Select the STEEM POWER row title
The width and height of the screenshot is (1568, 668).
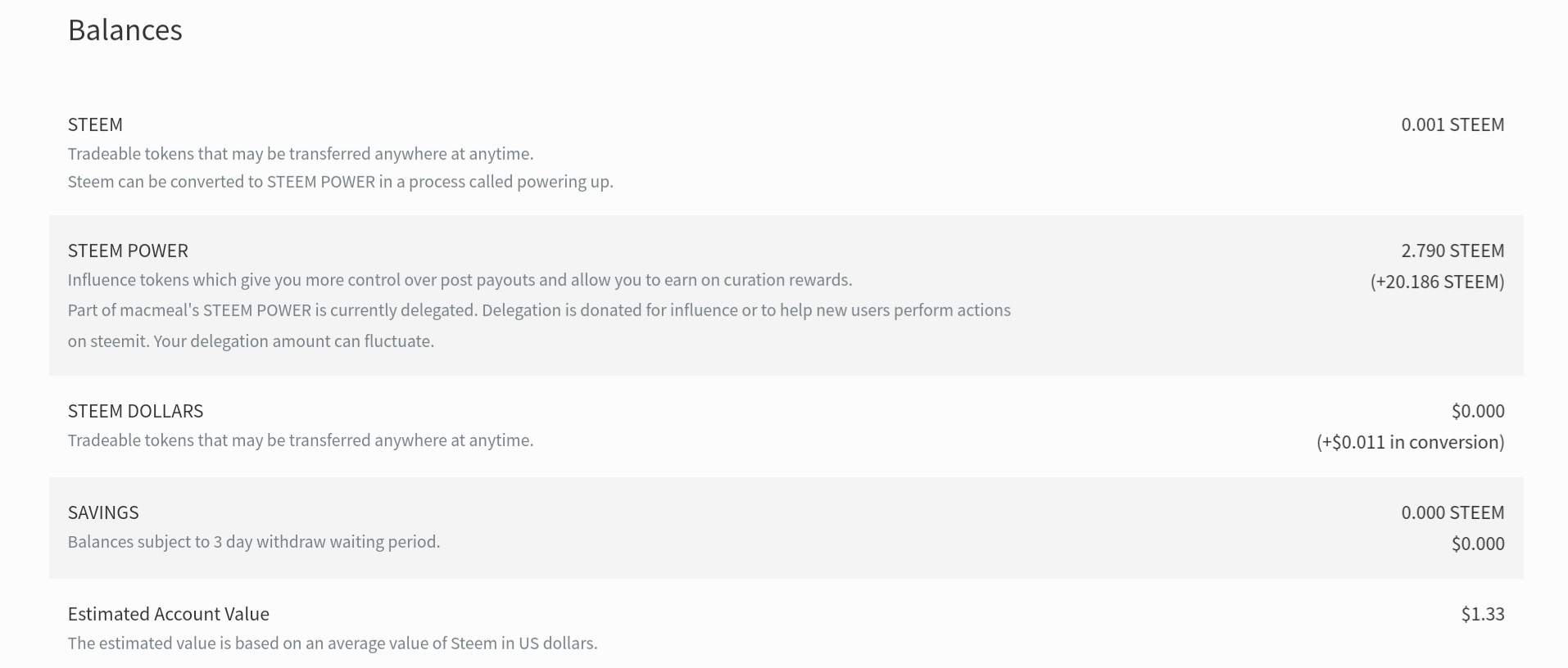pos(128,251)
